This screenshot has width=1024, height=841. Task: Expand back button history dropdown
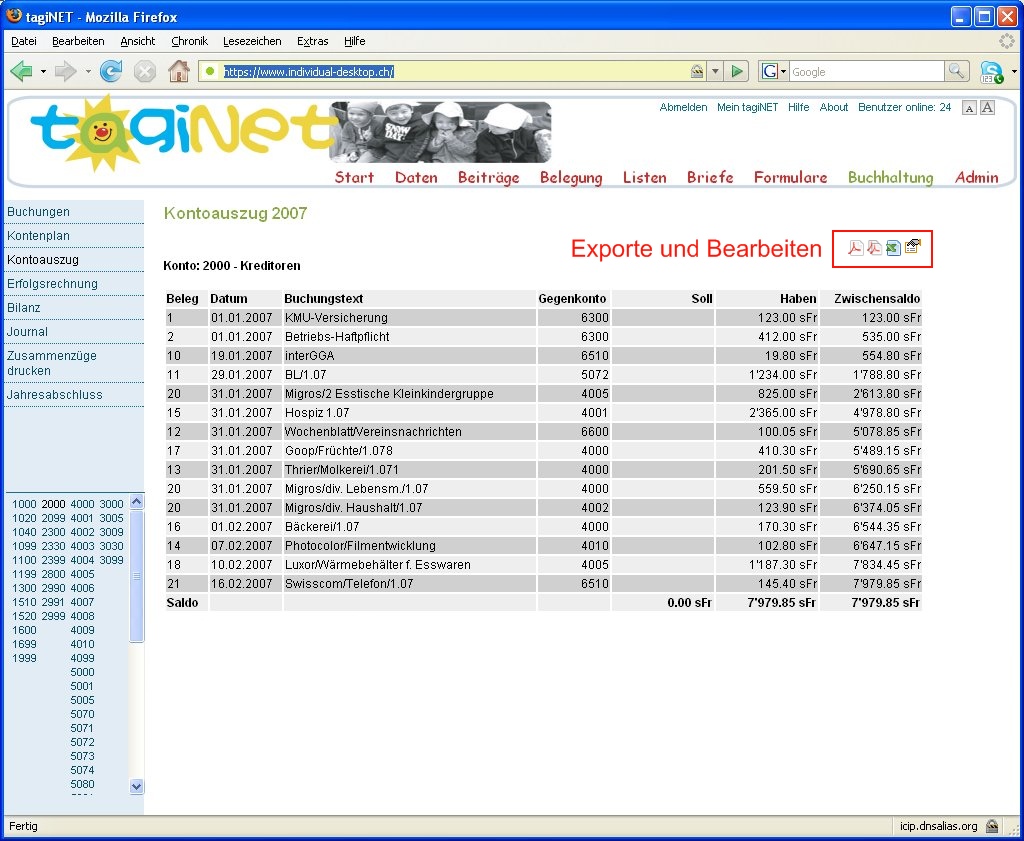pyautogui.click(x=43, y=71)
